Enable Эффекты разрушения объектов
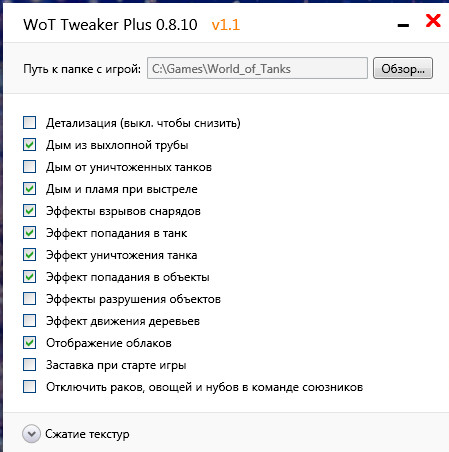The image size is (449, 452). pos(30,299)
